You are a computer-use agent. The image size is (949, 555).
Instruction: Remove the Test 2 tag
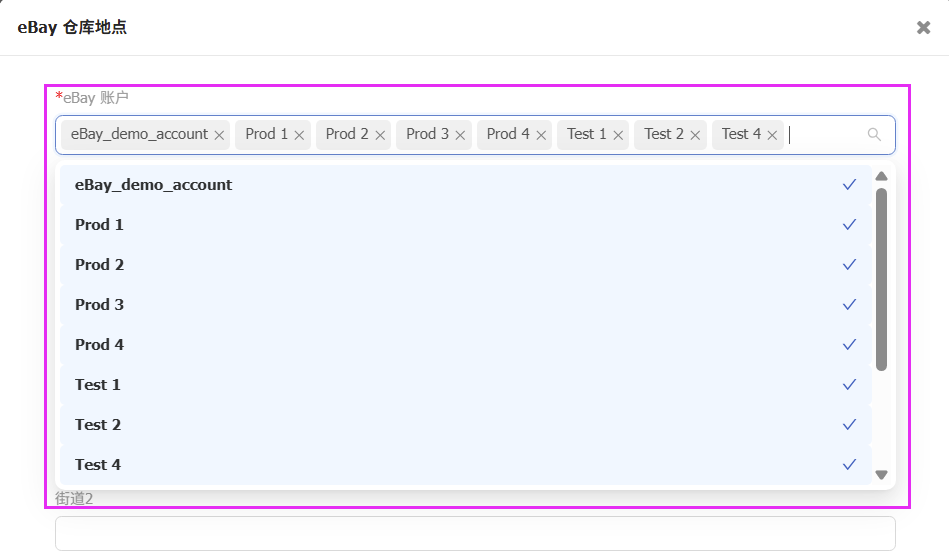pyautogui.click(x=695, y=135)
